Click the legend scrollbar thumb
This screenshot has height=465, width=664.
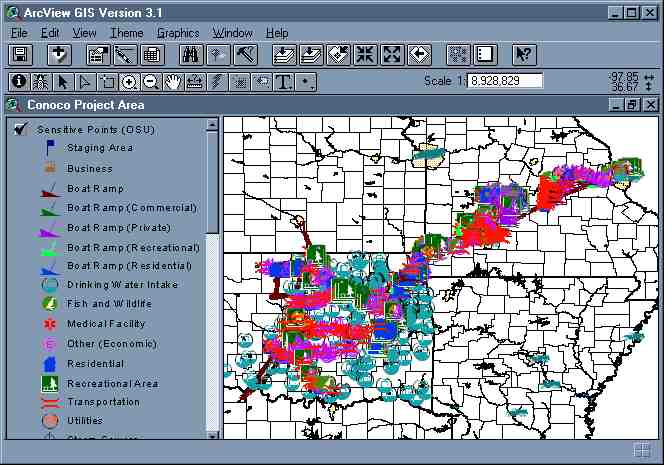(x=212, y=182)
